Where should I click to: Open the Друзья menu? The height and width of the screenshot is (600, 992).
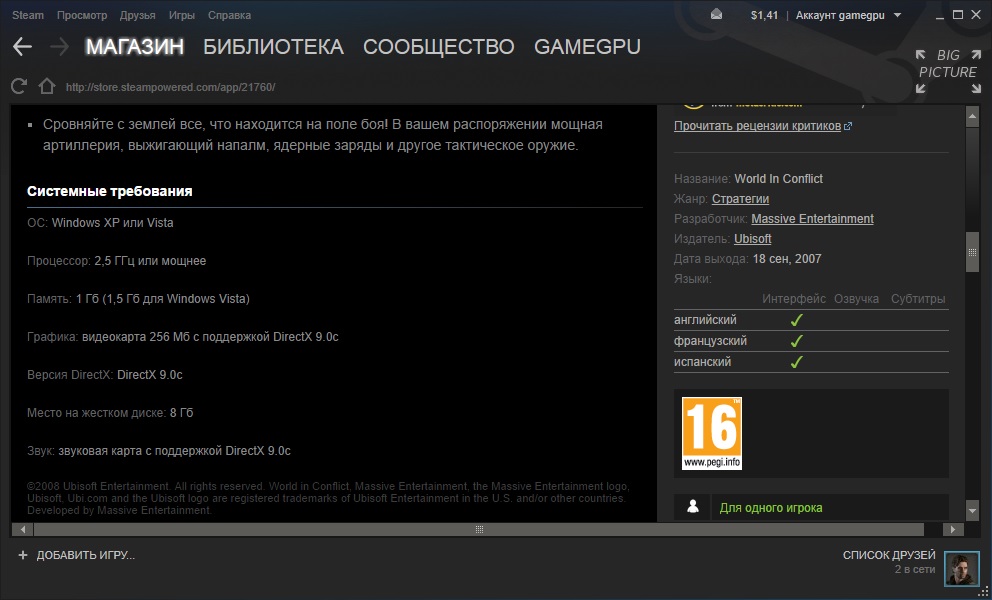(x=138, y=15)
